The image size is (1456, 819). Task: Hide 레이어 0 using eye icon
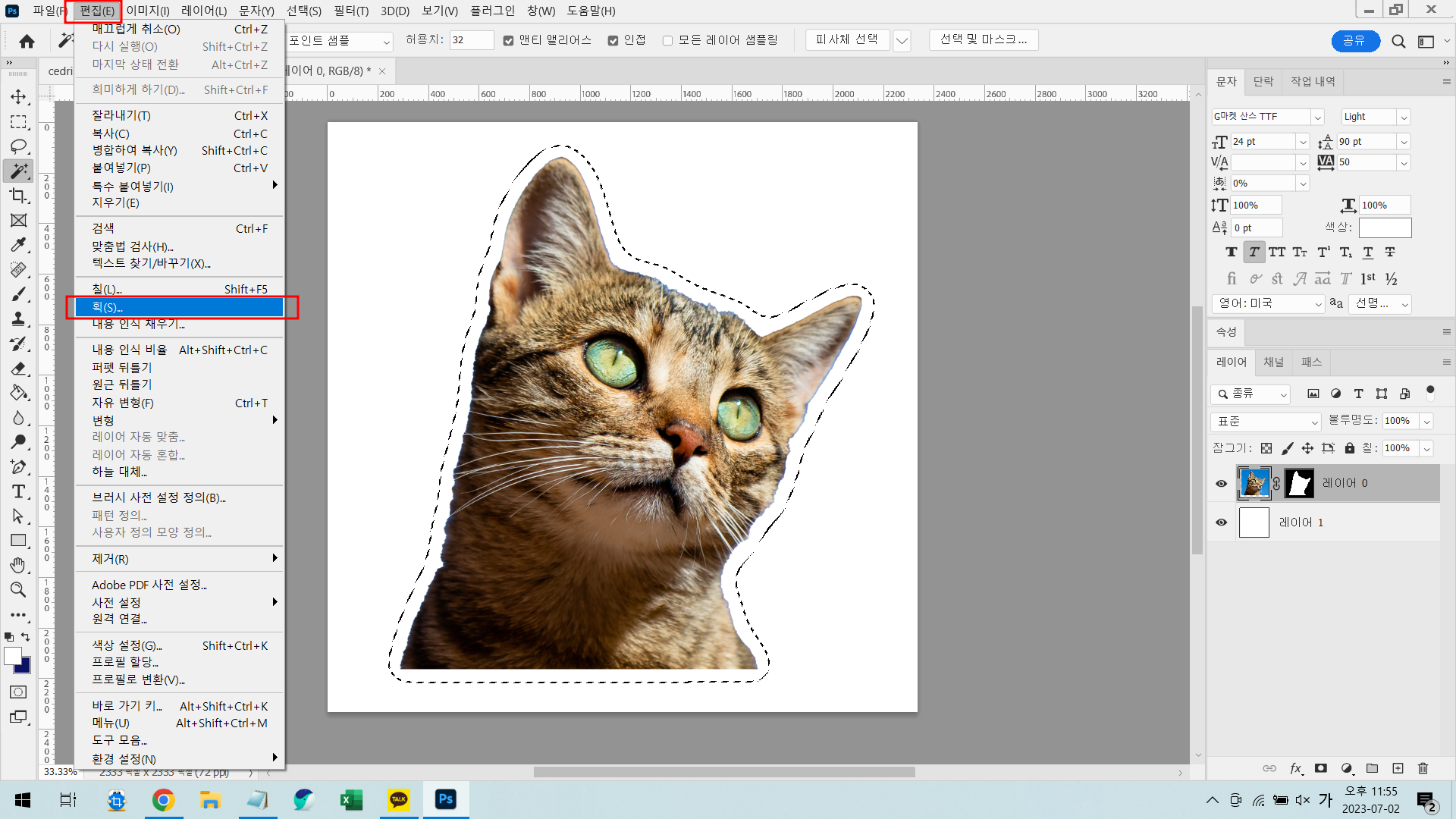pyautogui.click(x=1221, y=483)
